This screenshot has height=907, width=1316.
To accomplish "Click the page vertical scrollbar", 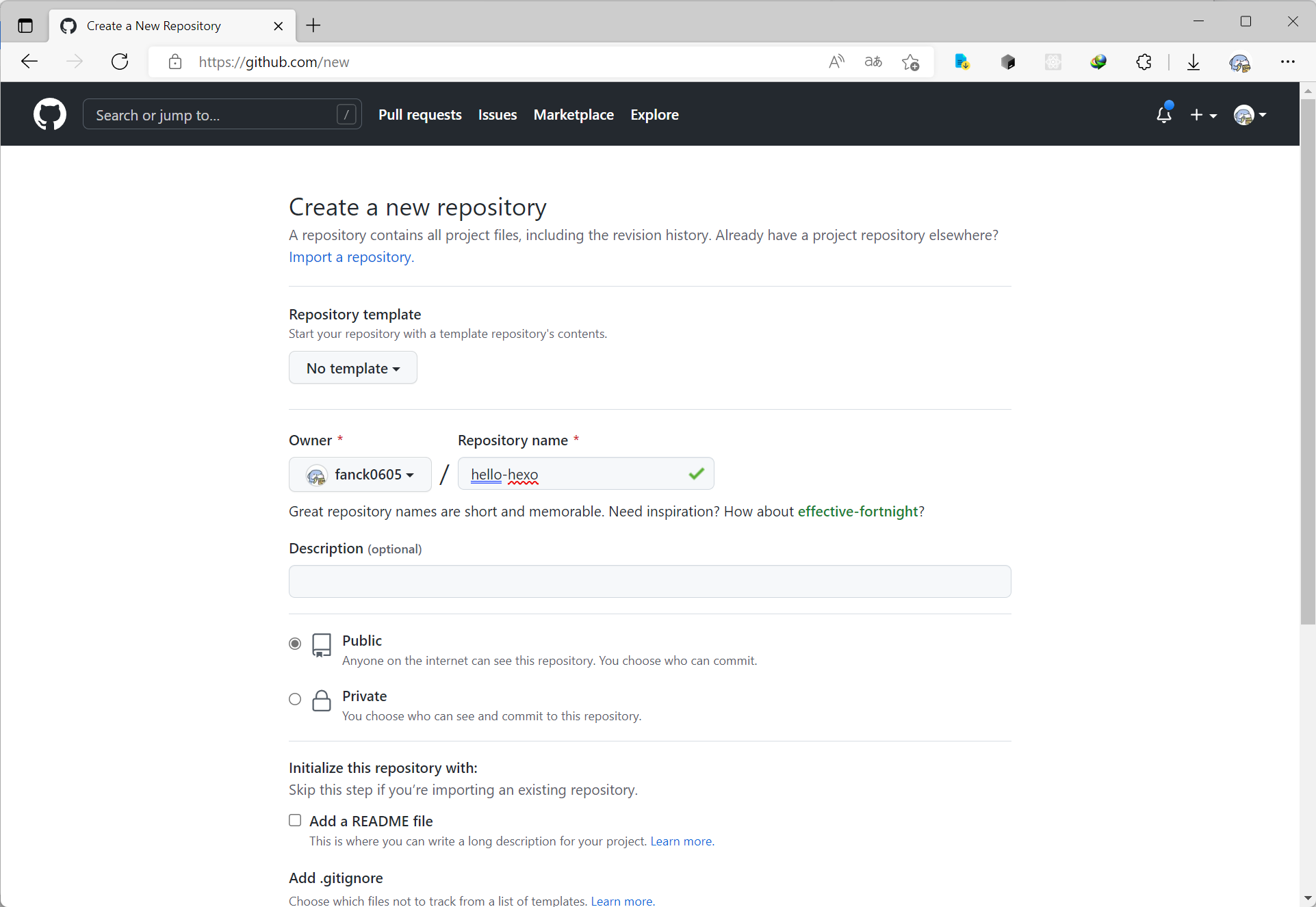I will [1308, 361].
